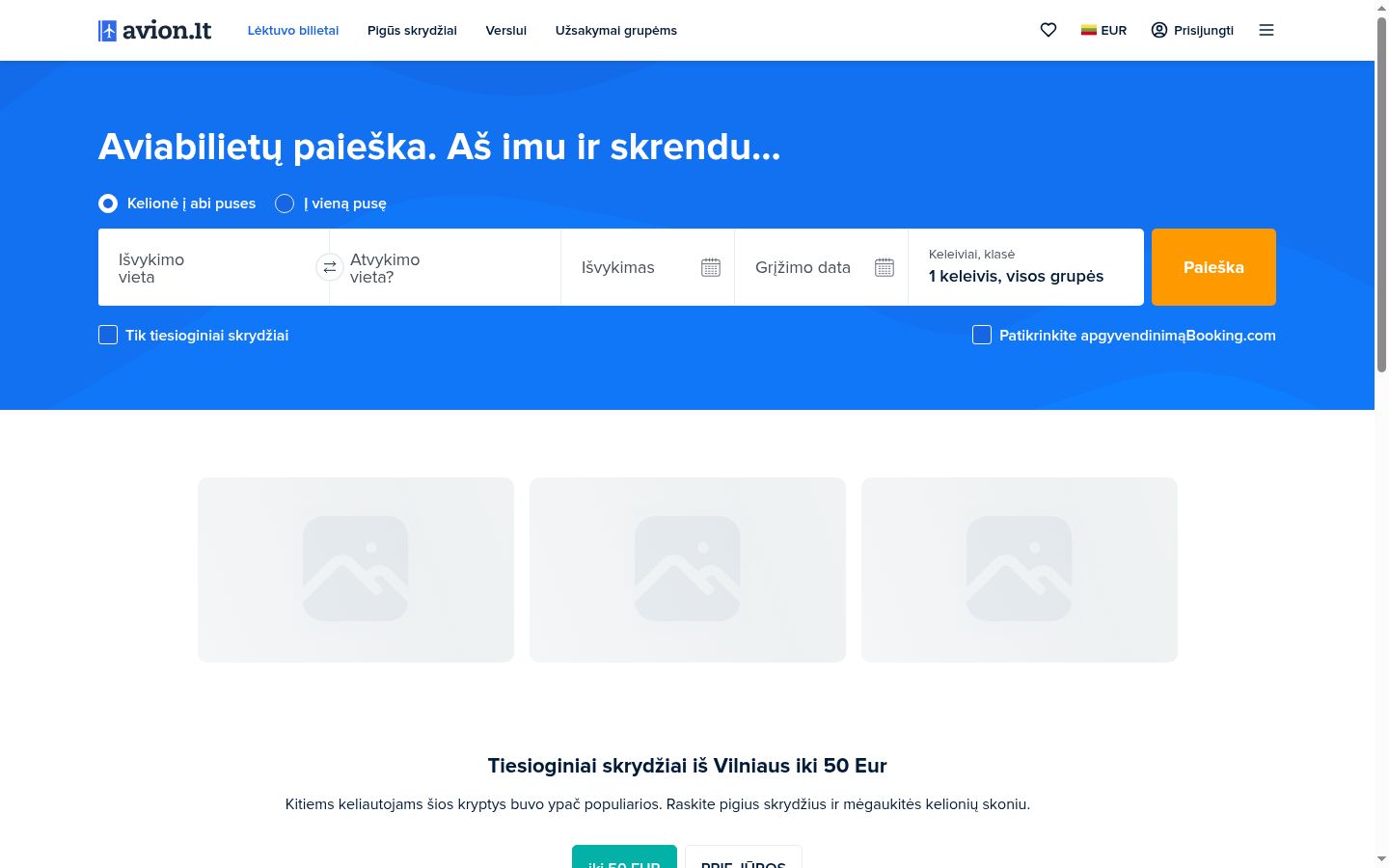Open favorites heart icon
1389x868 pixels.
1049,30
